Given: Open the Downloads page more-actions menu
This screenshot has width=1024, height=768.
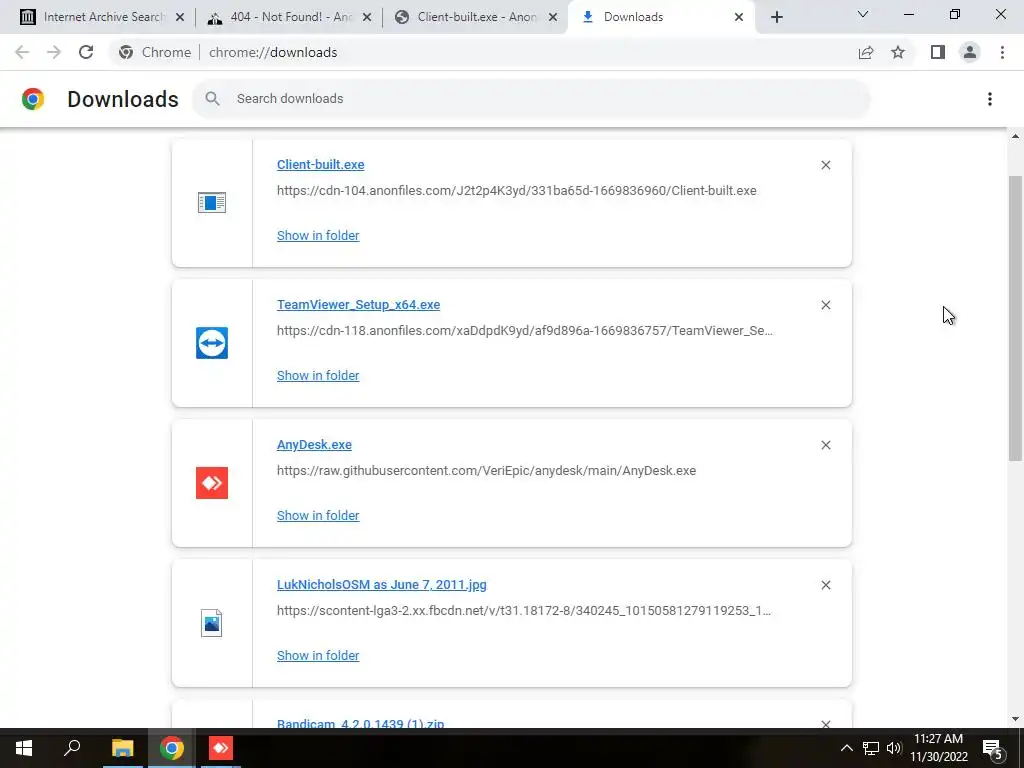Looking at the screenshot, I should click(x=990, y=99).
